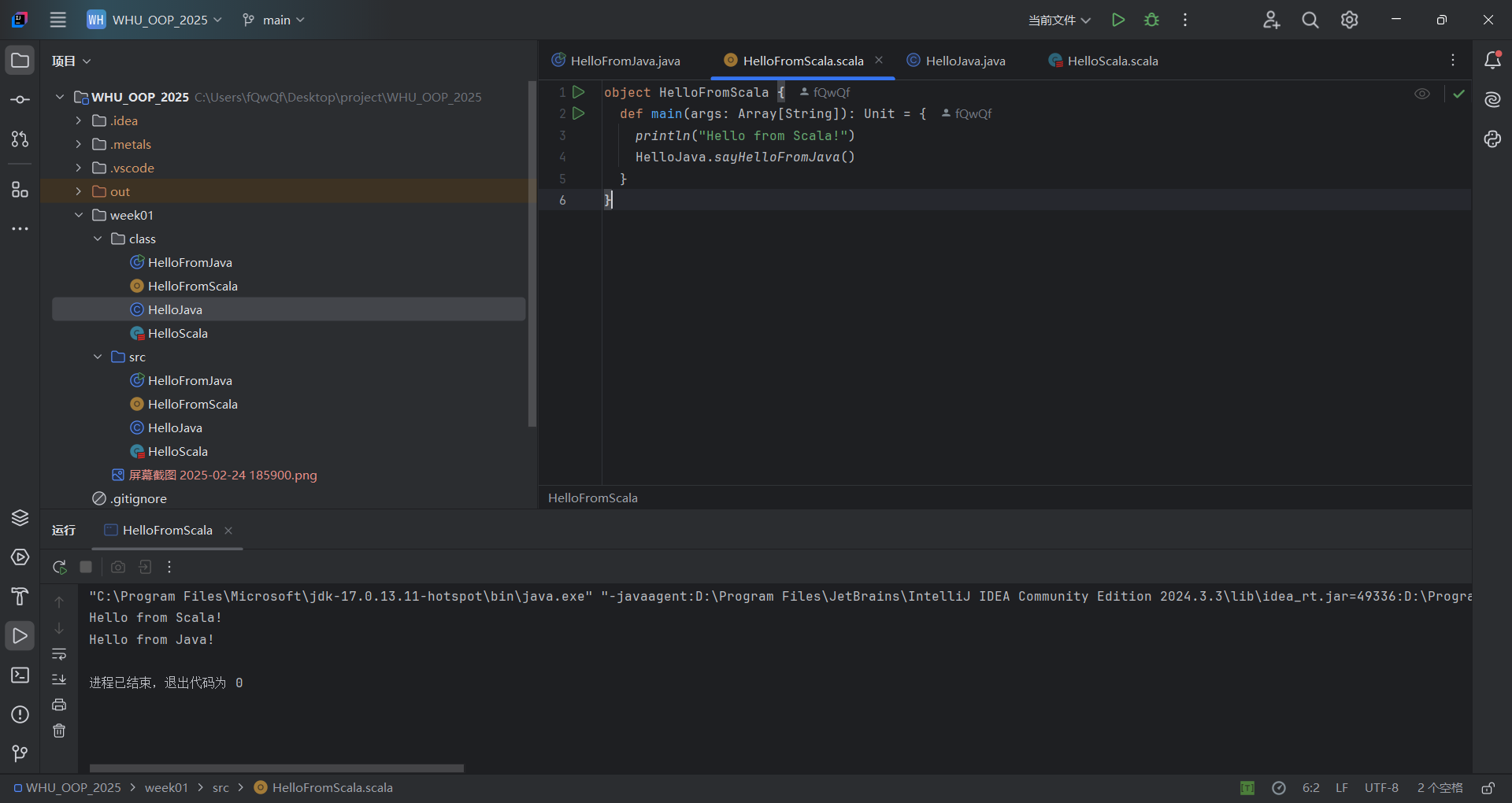
Task: Open IDE settings gear
Action: coord(1350,20)
